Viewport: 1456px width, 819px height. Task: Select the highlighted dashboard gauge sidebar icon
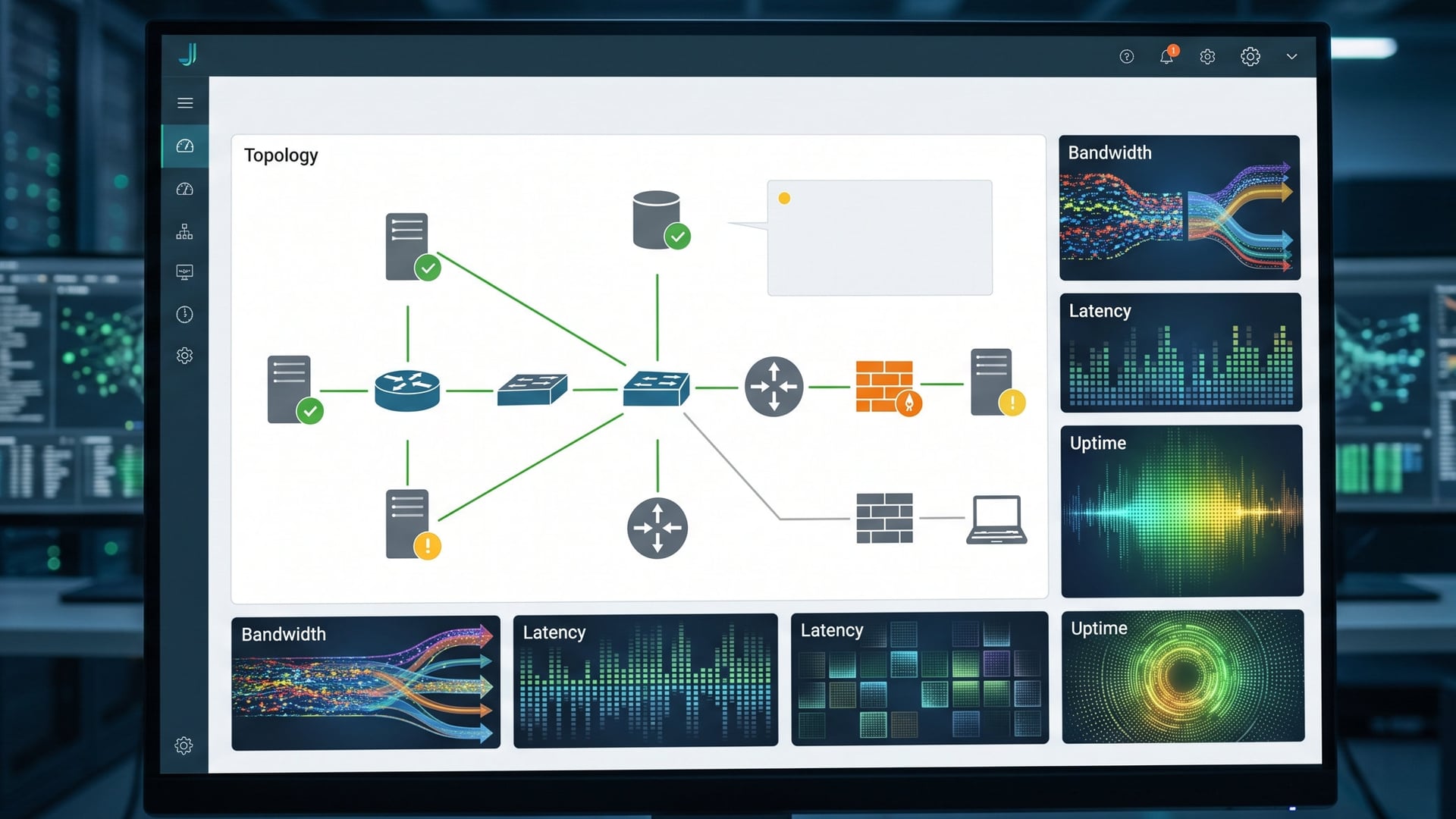(x=185, y=146)
